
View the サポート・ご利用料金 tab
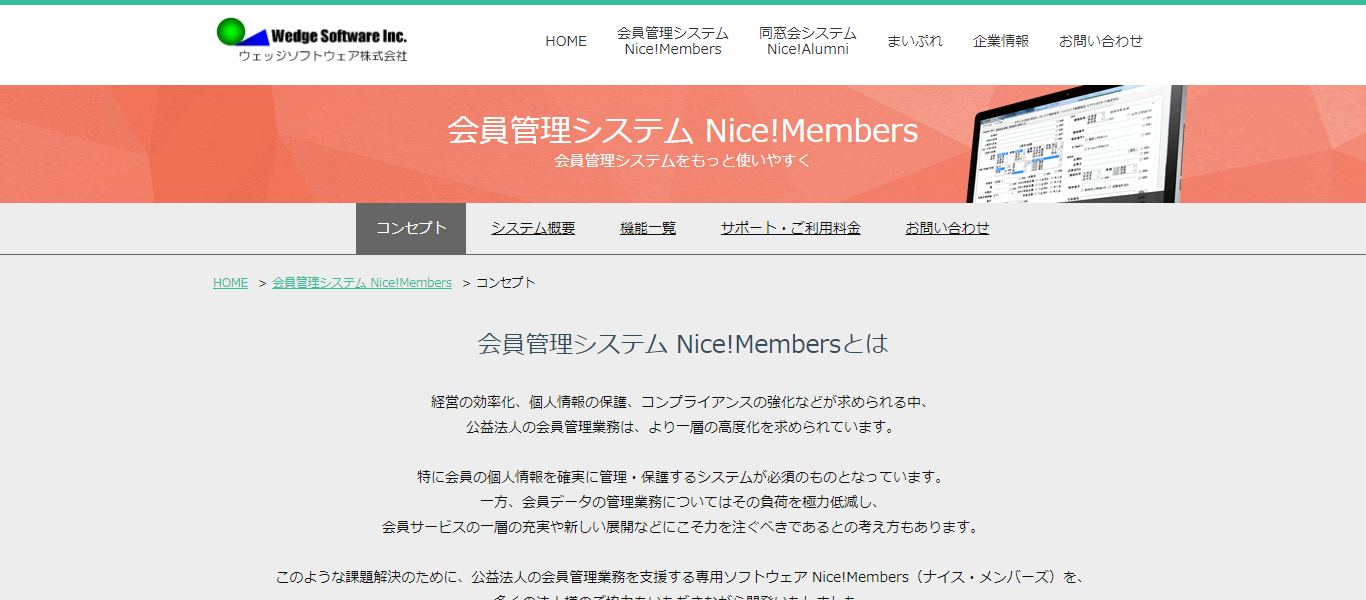(x=790, y=227)
